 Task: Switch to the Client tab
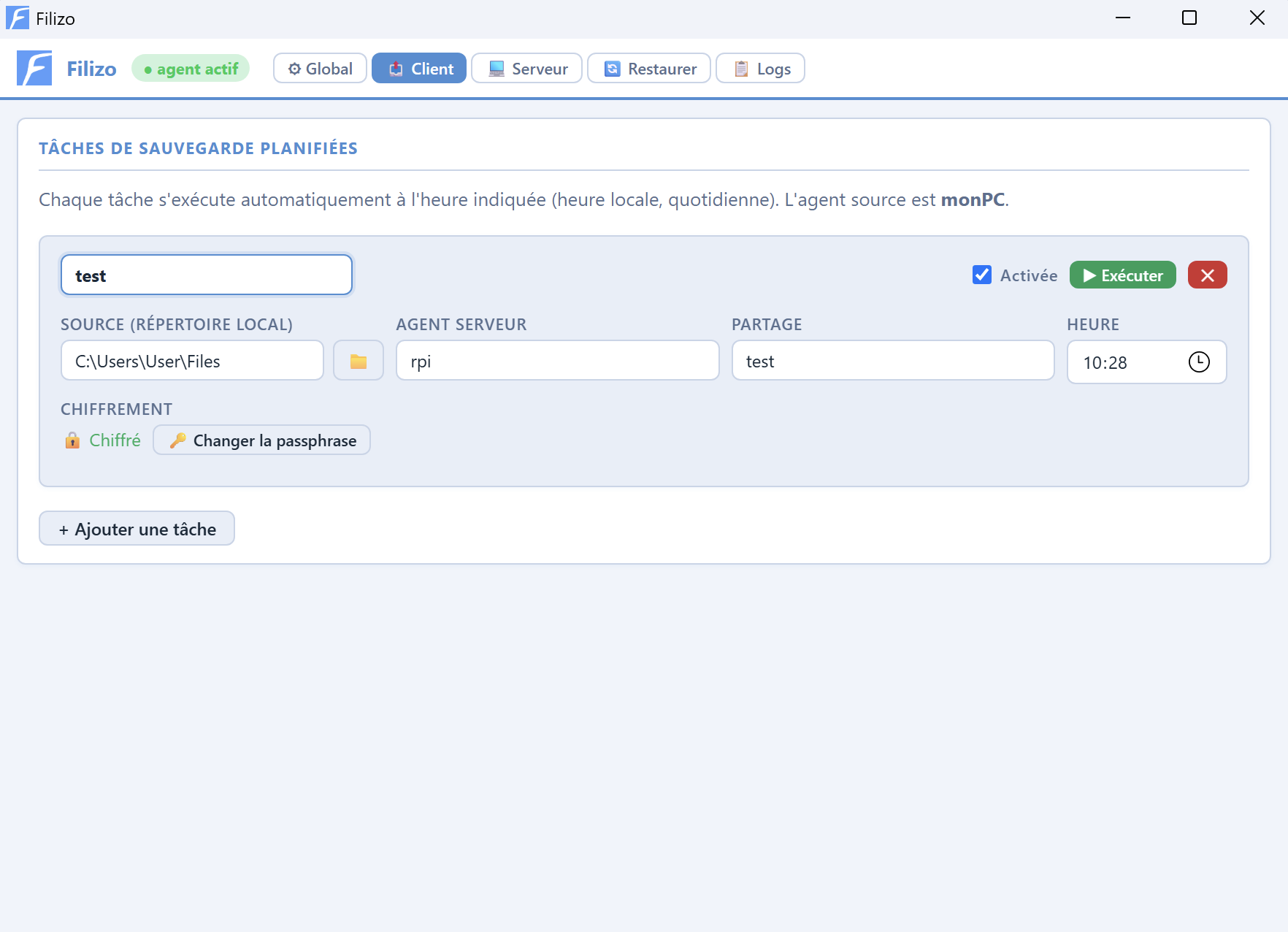pyautogui.click(x=419, y=69)
